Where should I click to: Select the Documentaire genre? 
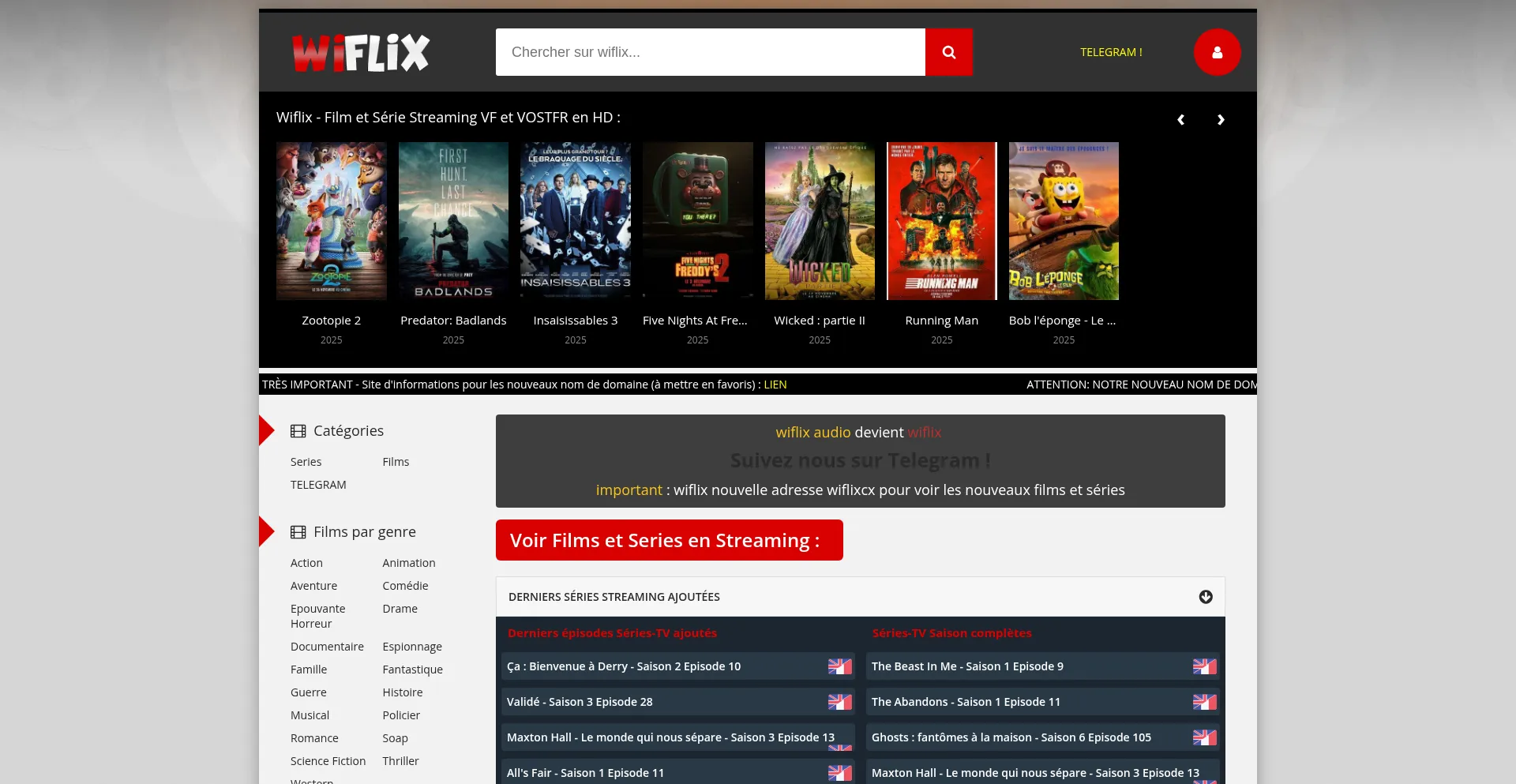(327, 647)
